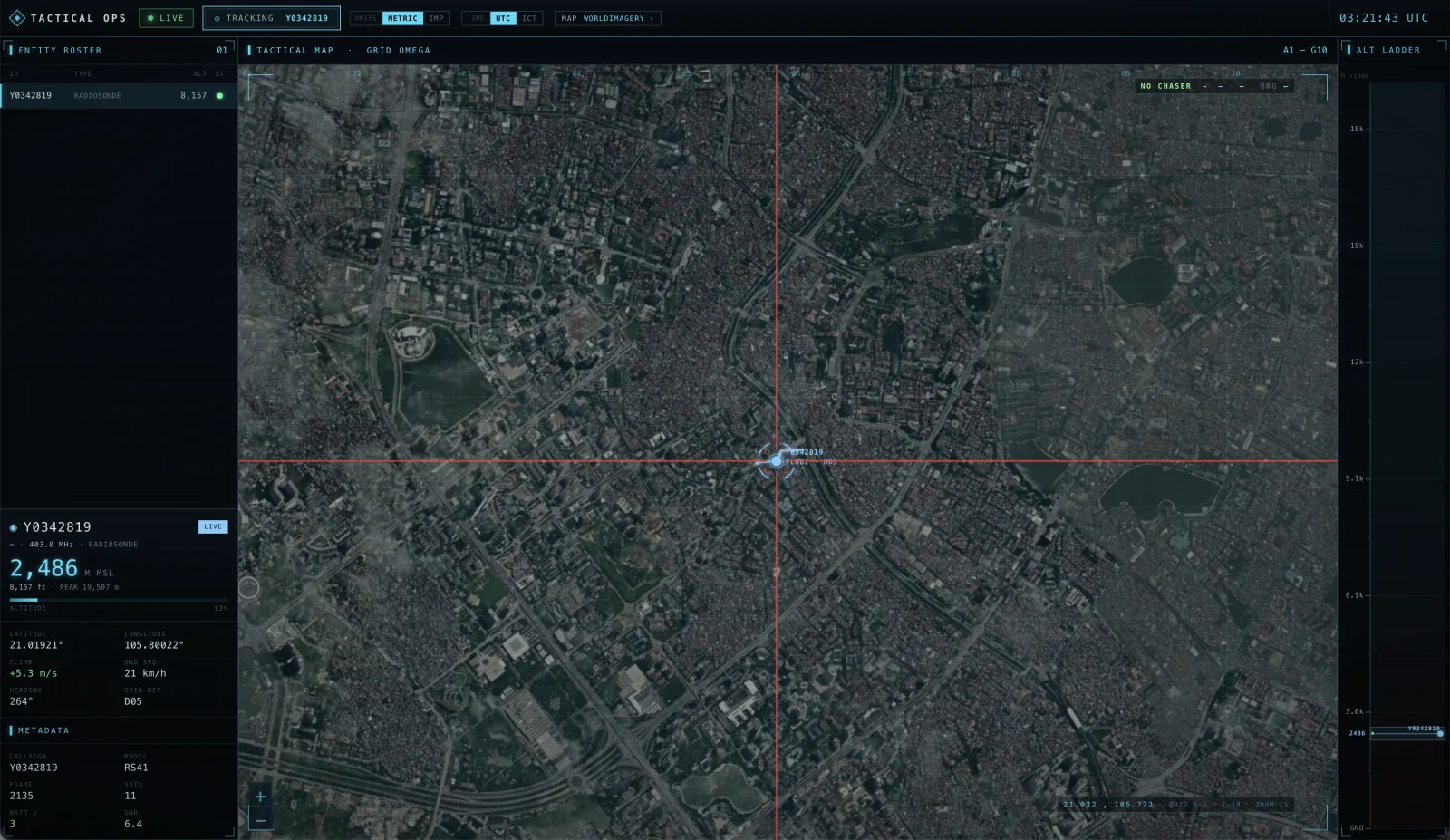This screenshot has height=840, width=1450.
Task: Switch units to IMP
Action: coord(437,18)
